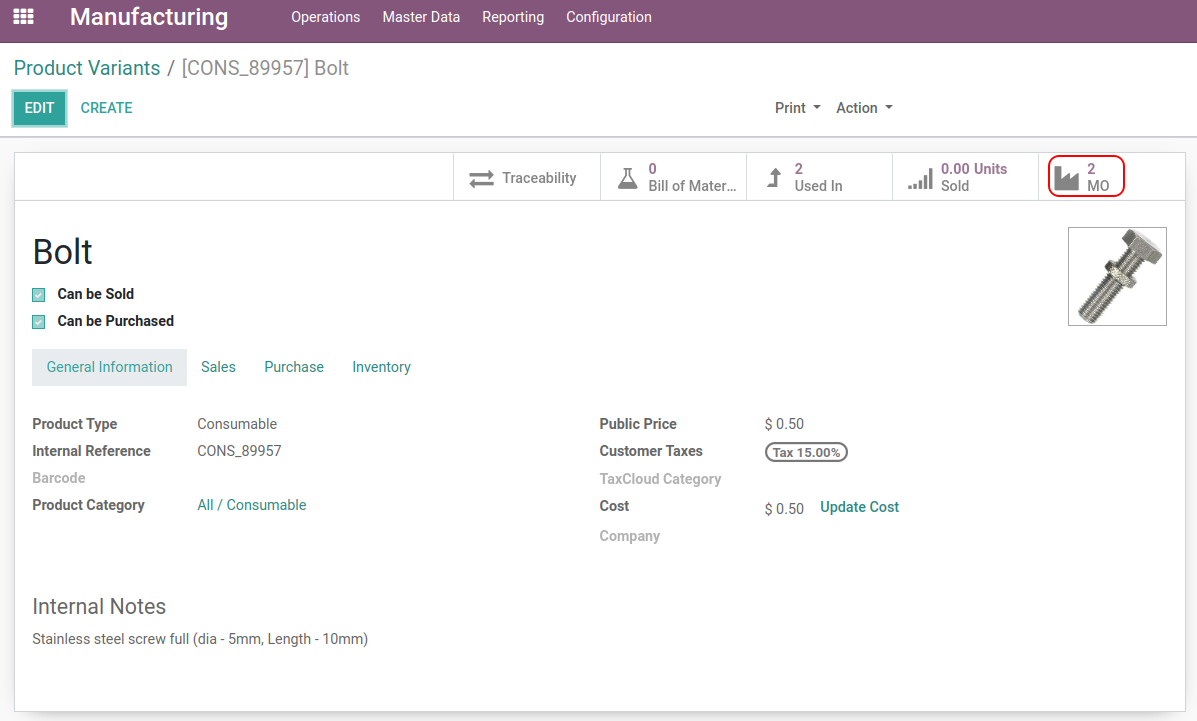Click the Units Sold signal bars icon
The width and height of the screenshot is (1197, 721).
(919, 179)
